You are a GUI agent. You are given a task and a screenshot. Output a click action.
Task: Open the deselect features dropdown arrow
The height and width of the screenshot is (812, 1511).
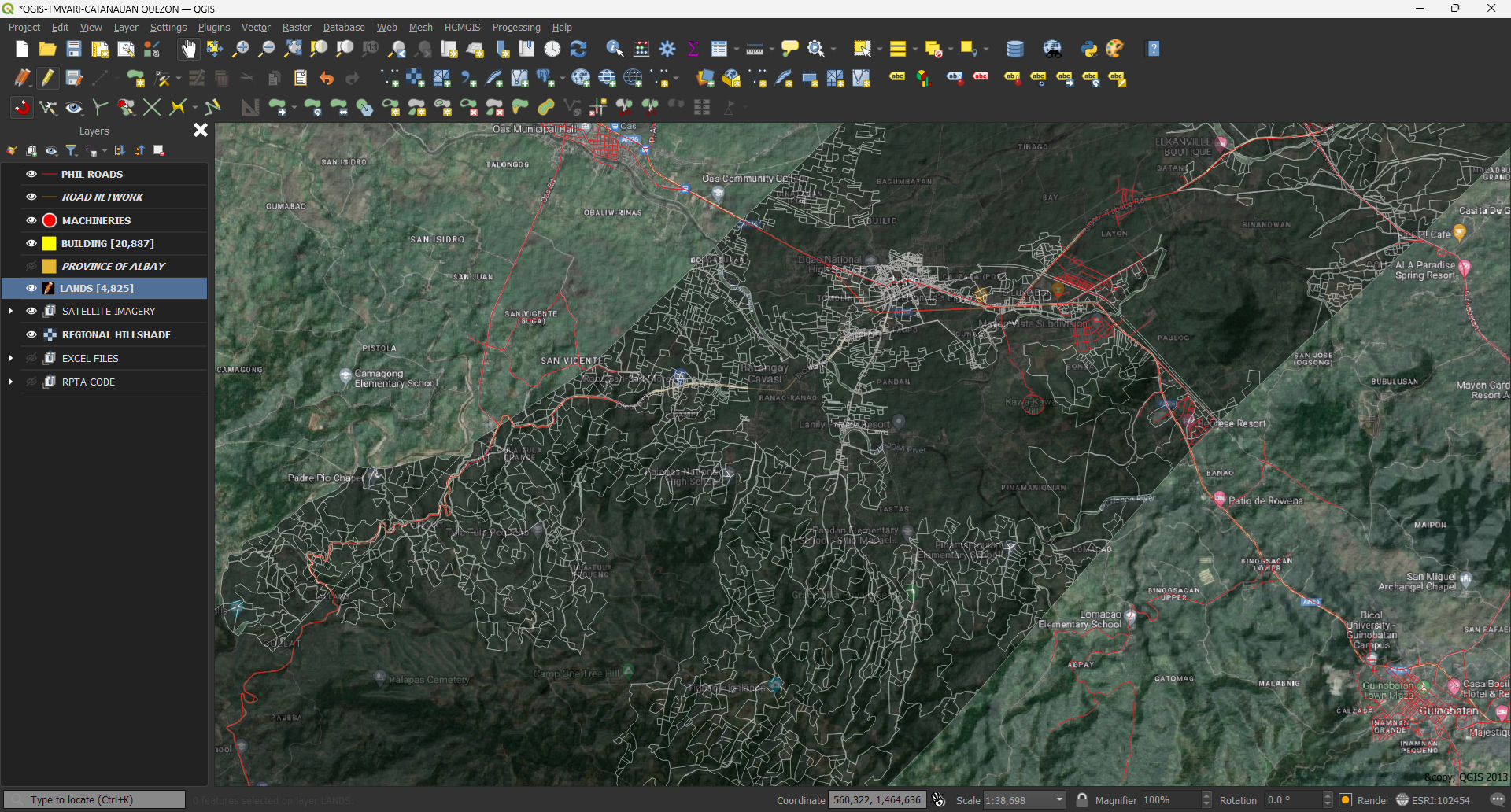click(x=951, y=49)
